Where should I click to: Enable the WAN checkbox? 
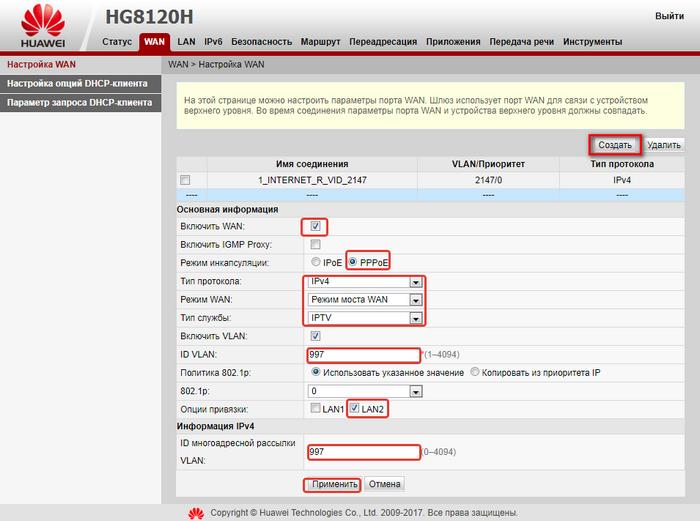click(x=316, y=226)
